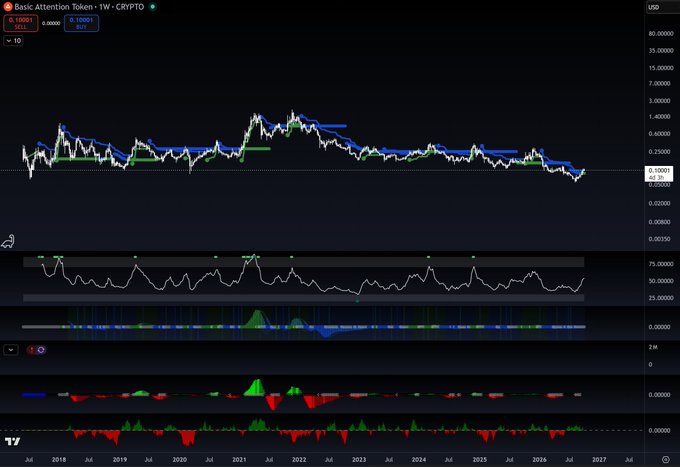Expand the indicator legend showing 10
The height and width of the screenshot is (467, 680).
point(13,41)
